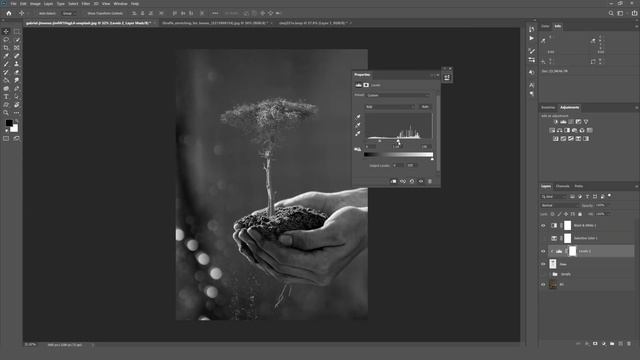Open the Filter menu
640x360 pixels.
pyautogui.click(x=86, y=4)
